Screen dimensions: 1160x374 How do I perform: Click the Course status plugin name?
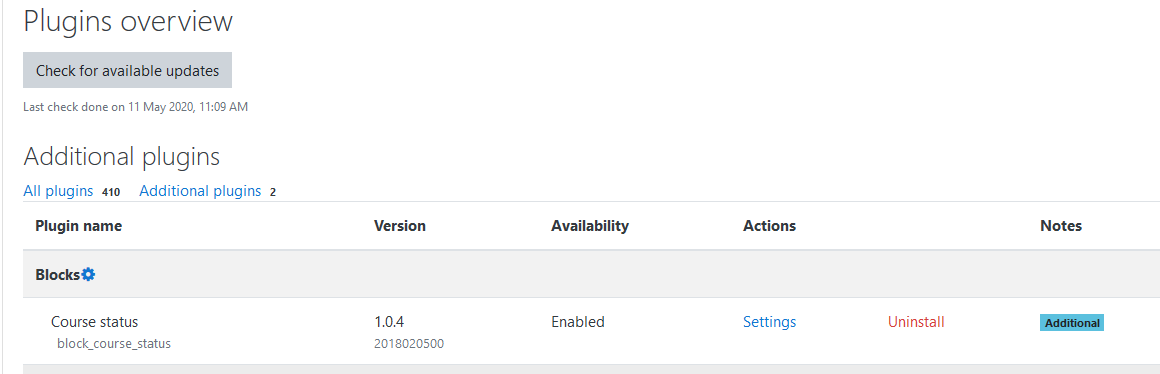pos(95,322)
